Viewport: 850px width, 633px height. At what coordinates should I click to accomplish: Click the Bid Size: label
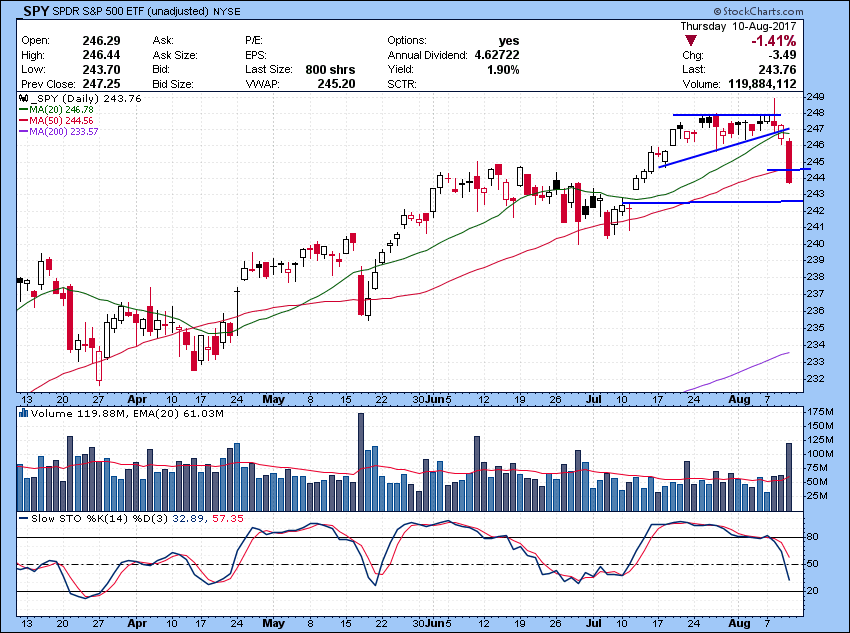(173, 84)
